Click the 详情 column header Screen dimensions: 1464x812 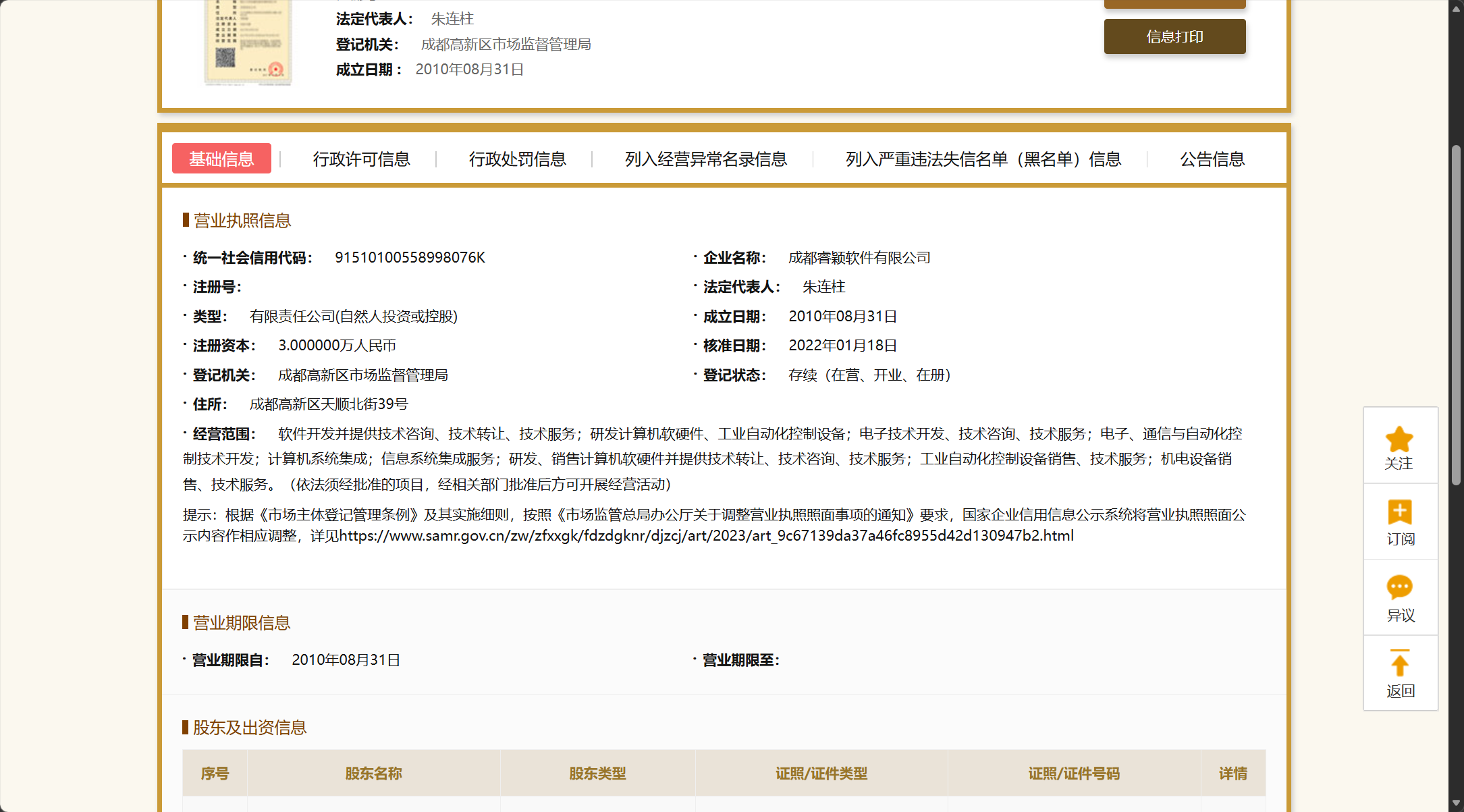tap(1232, 774)
